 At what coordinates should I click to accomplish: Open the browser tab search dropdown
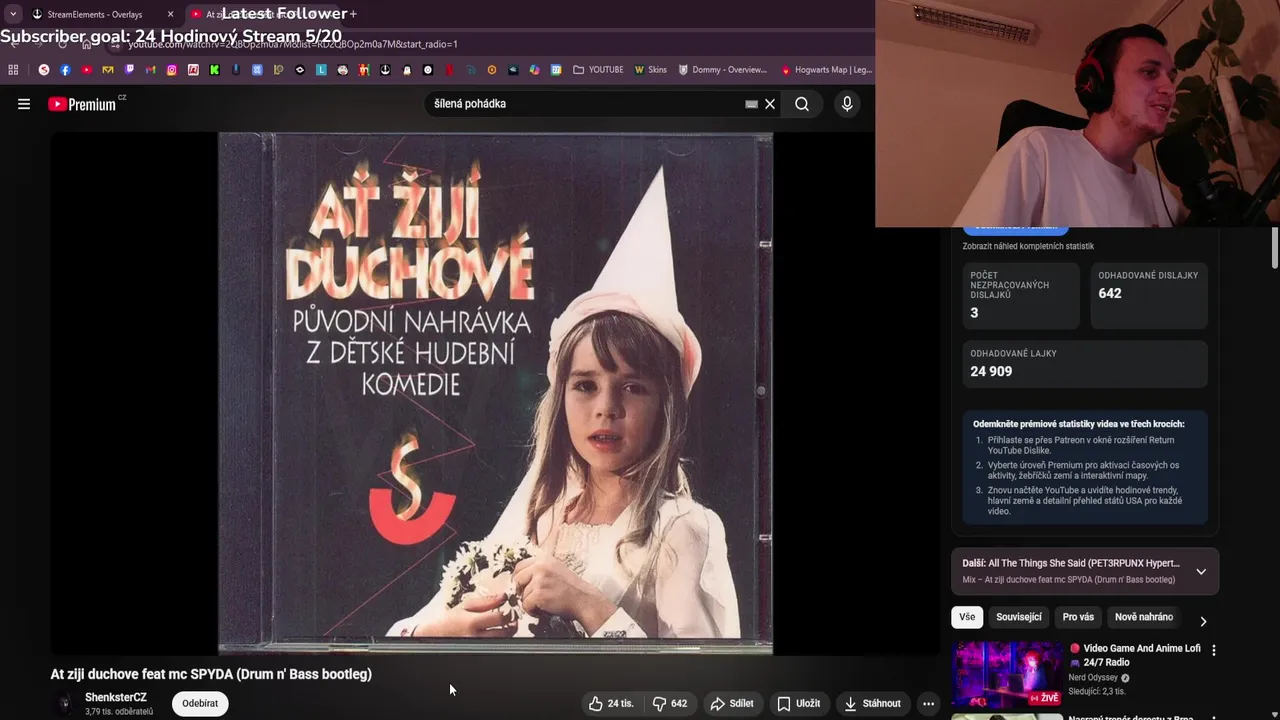coord(12,14)
